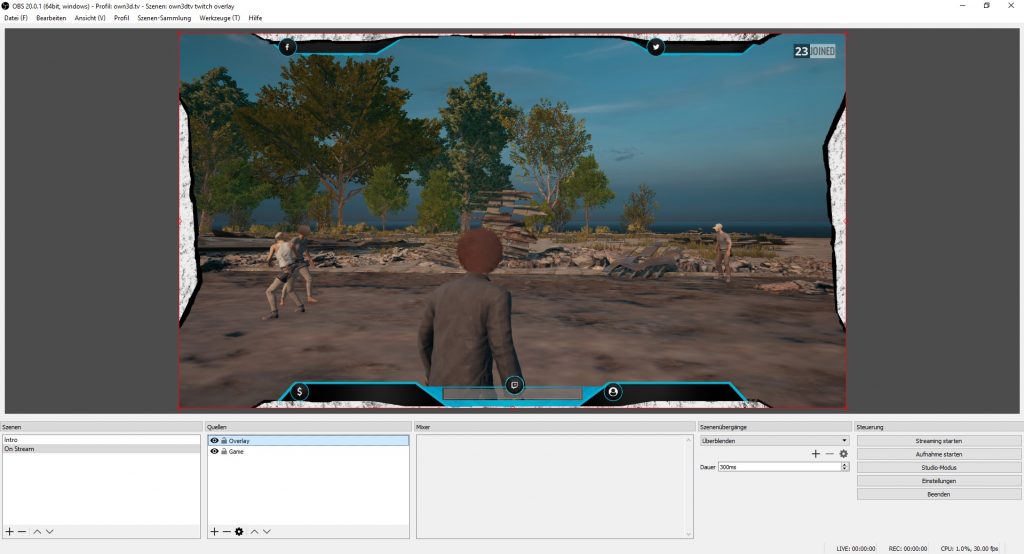Open the Überblenden transition dropdown
Image resolution: width=1024 pixels, height=554 pixels.
[774, 440]
